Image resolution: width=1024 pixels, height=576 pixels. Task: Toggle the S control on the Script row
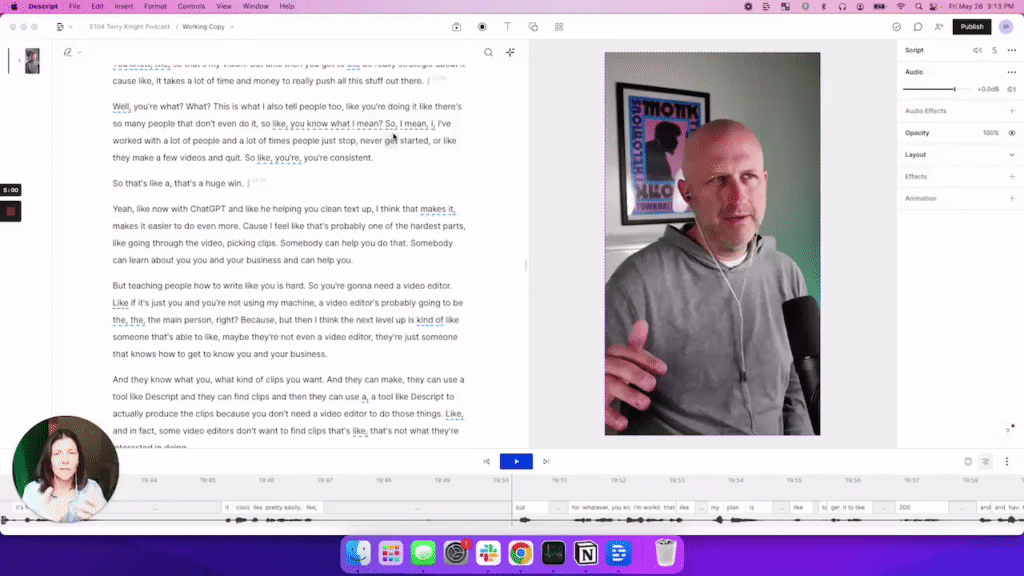tap(995, 50)
